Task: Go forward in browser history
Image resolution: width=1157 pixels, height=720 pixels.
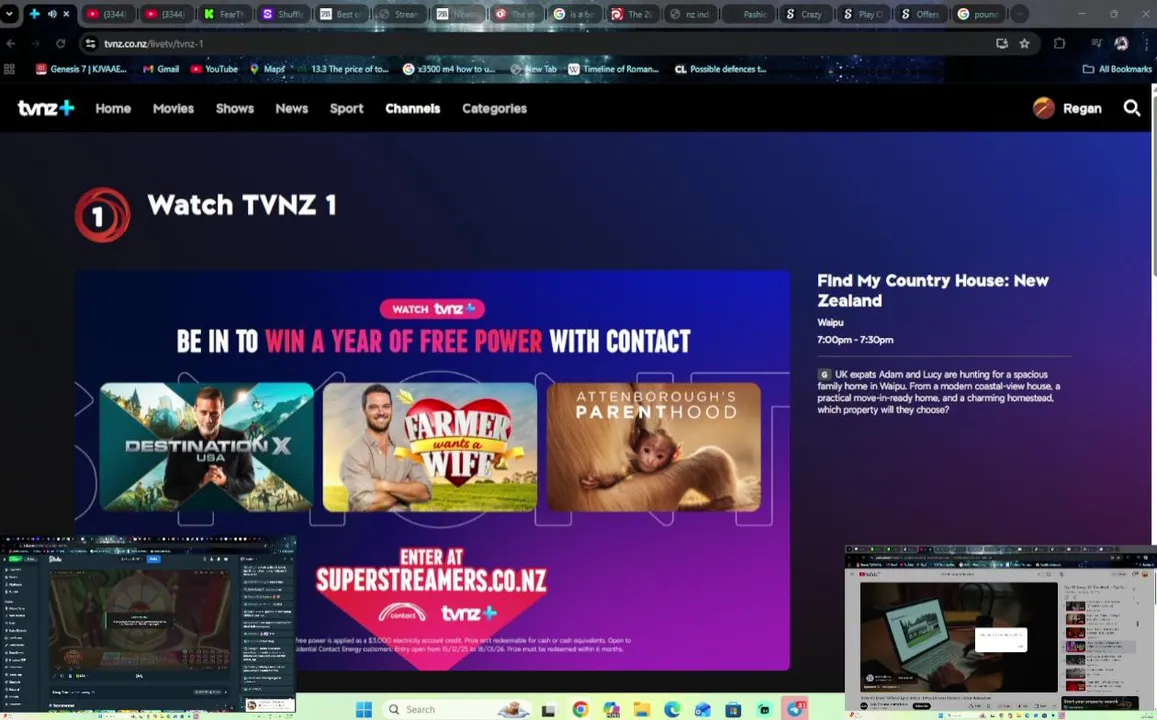Action: point(35,44)
